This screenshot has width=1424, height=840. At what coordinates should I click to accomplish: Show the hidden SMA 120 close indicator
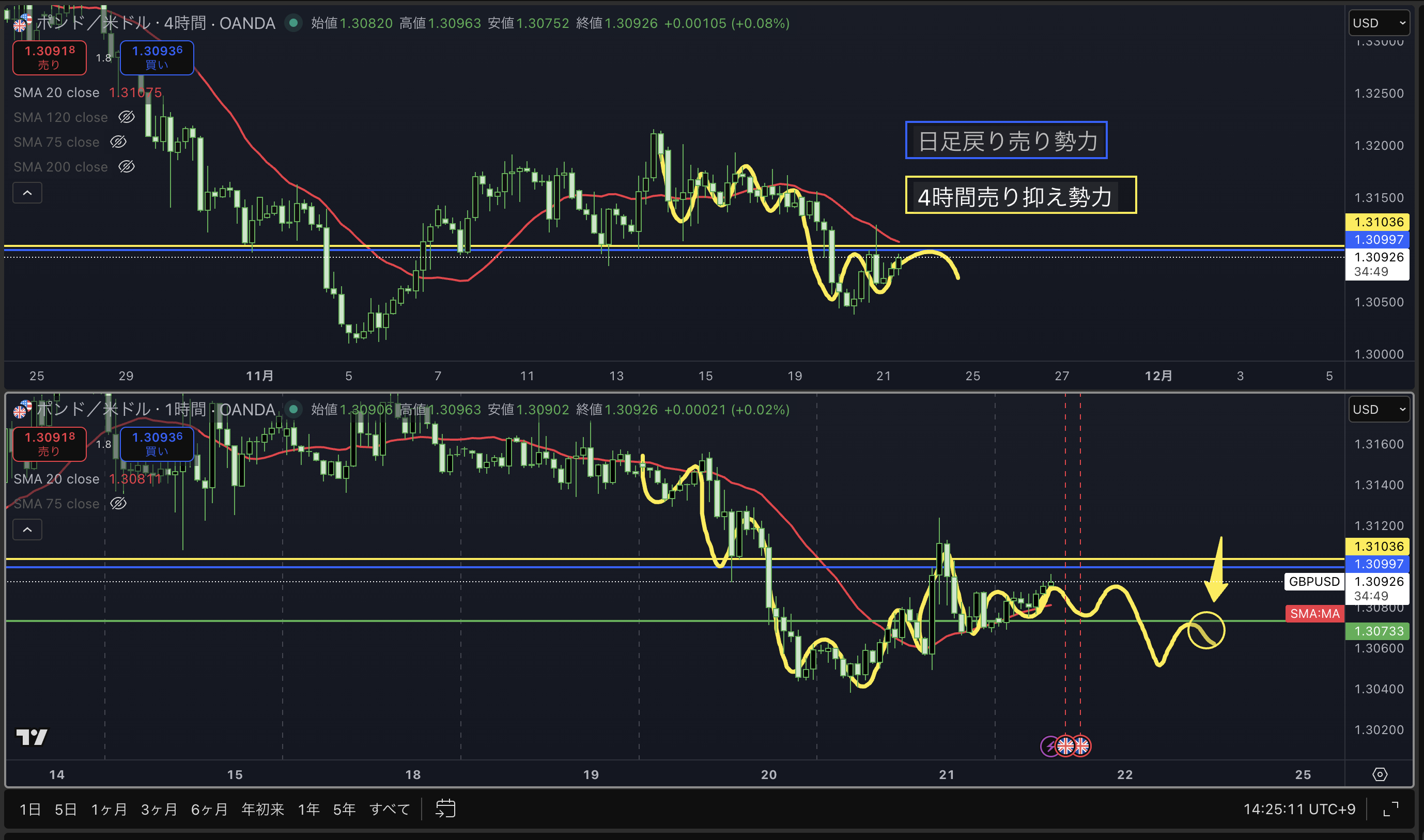coord(126,117)
